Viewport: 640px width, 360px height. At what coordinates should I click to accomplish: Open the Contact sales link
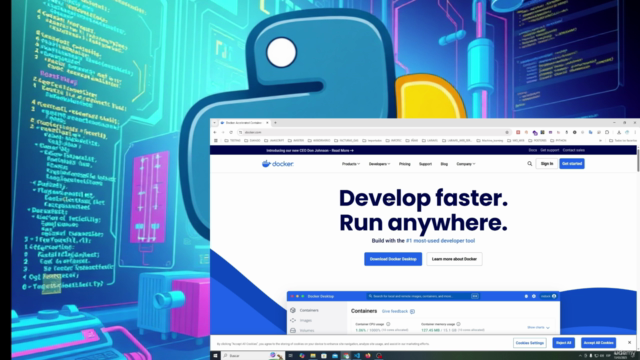point(573,150)
